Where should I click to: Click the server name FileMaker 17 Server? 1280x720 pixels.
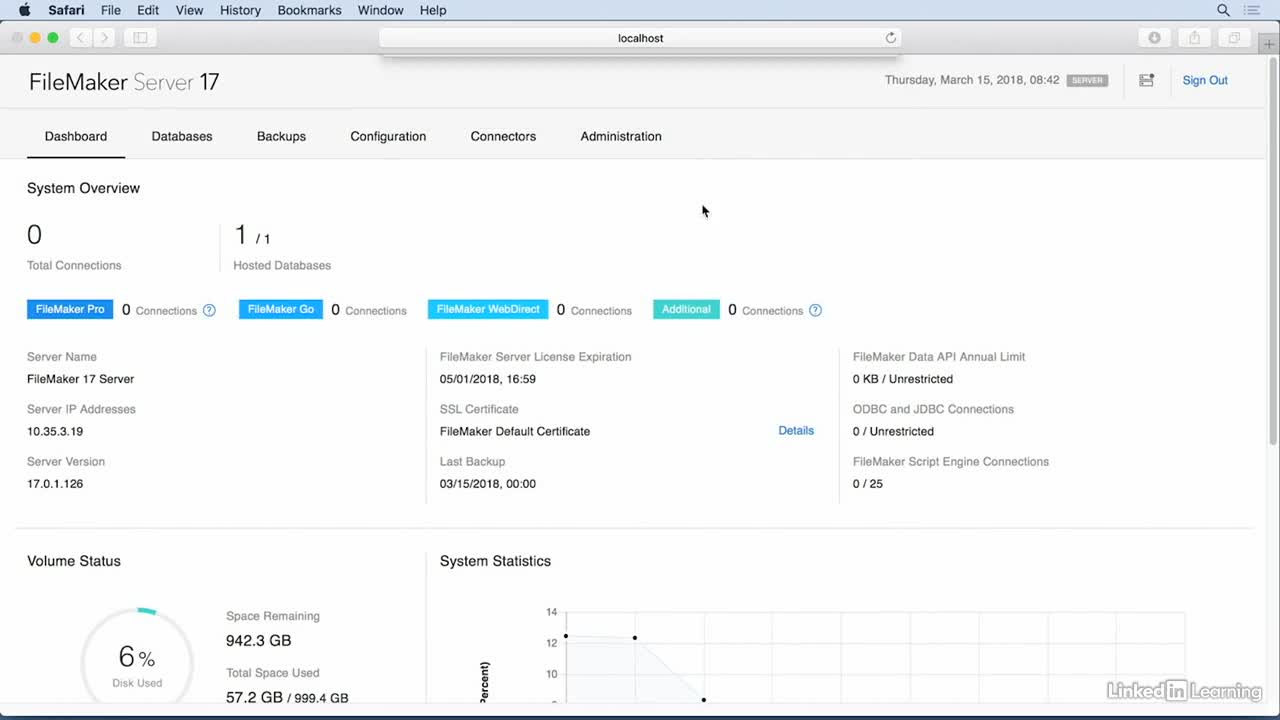(x=80, y=379)
